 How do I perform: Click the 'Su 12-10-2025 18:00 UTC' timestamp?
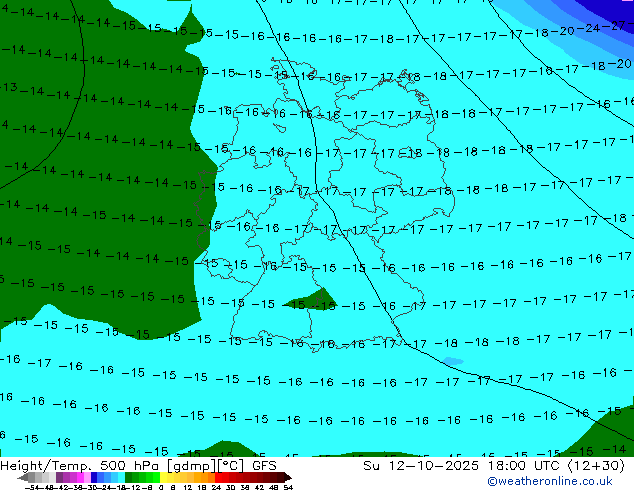[x=463, y=466]
